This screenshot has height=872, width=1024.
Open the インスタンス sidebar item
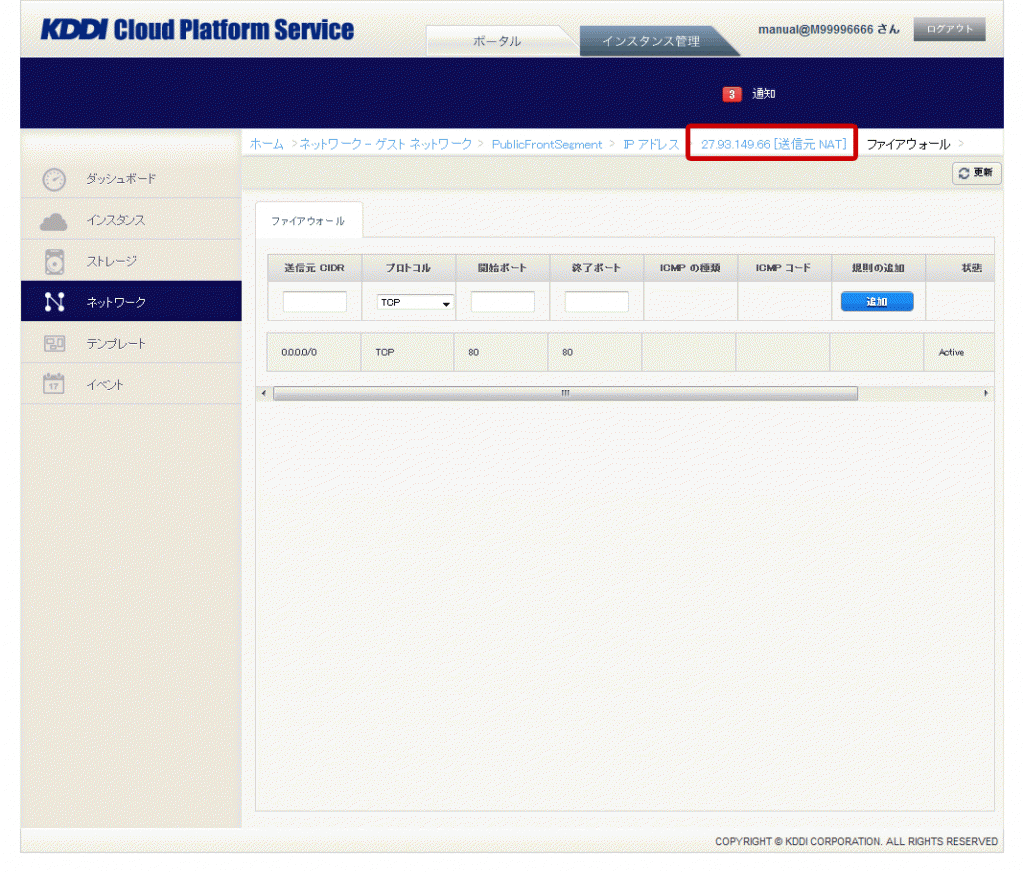click(x=131, y=219)
